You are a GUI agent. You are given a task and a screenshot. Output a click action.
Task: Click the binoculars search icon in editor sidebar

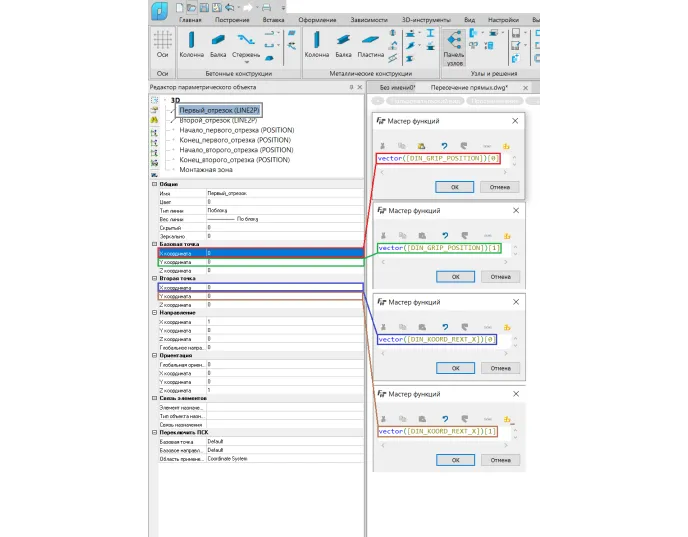point(154,120)
